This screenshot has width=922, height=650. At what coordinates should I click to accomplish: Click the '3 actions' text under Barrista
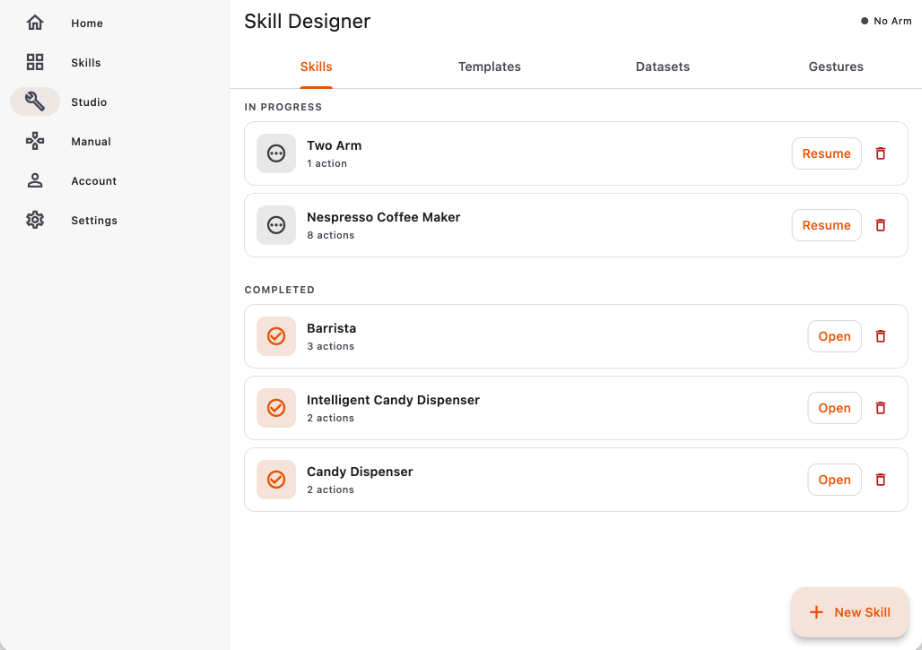[330, 346]
